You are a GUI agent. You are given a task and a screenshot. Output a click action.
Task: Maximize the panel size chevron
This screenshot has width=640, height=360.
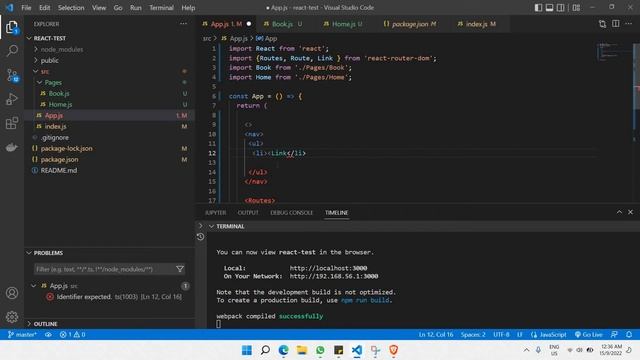(x=619, y=212)
